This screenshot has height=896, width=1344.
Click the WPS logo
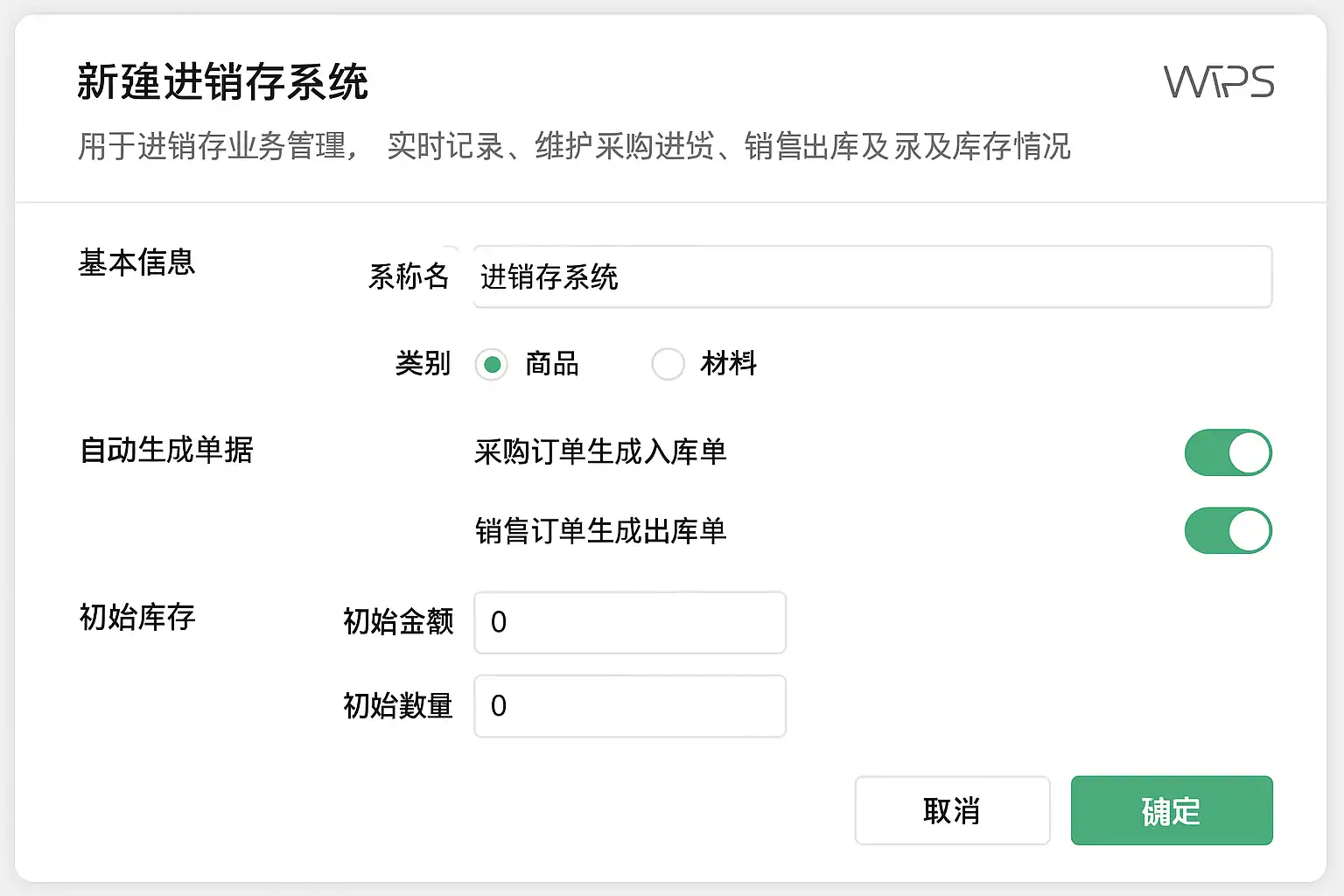[x=1218, y=82]
